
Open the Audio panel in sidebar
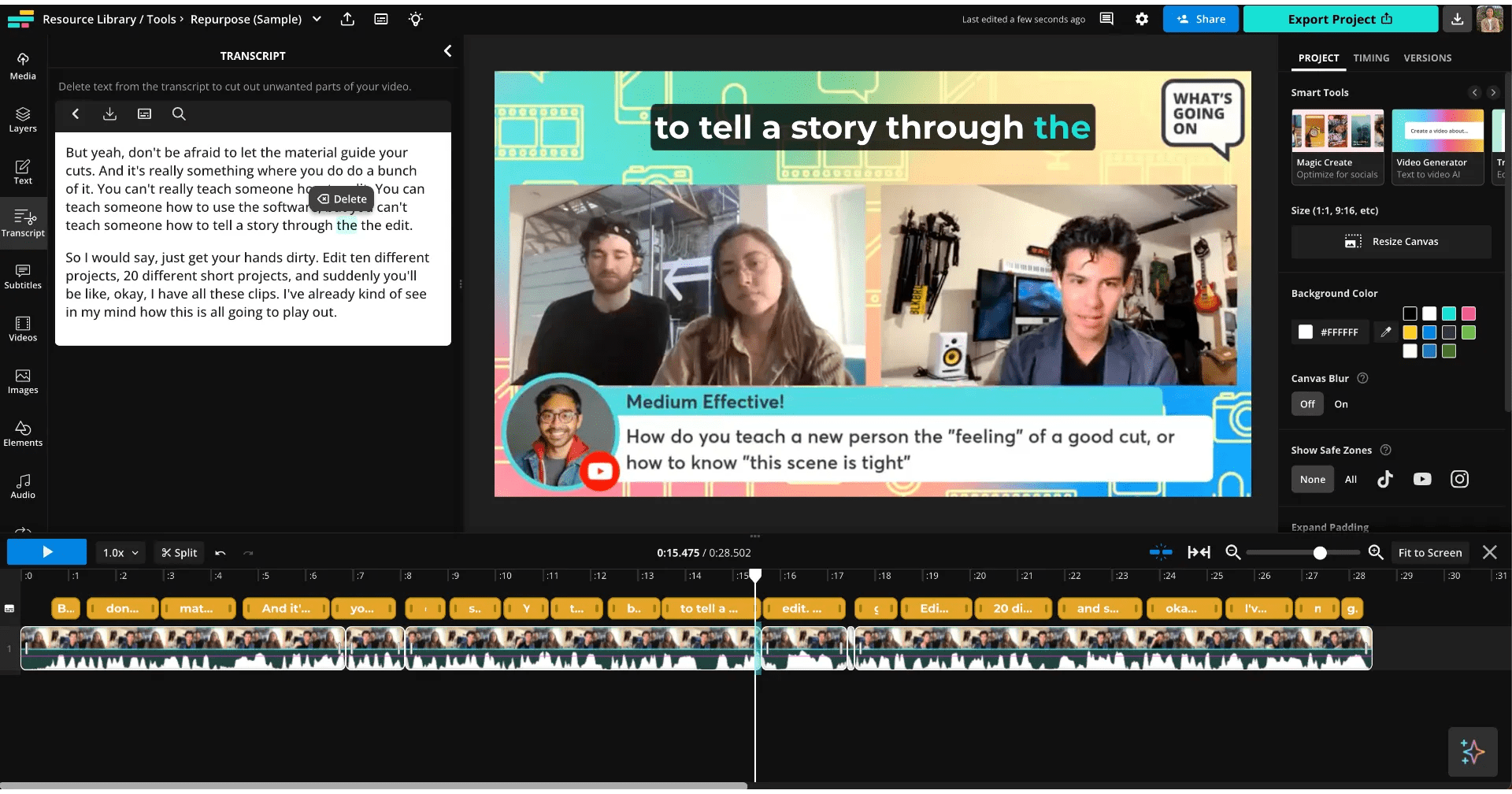coord(23,486)
